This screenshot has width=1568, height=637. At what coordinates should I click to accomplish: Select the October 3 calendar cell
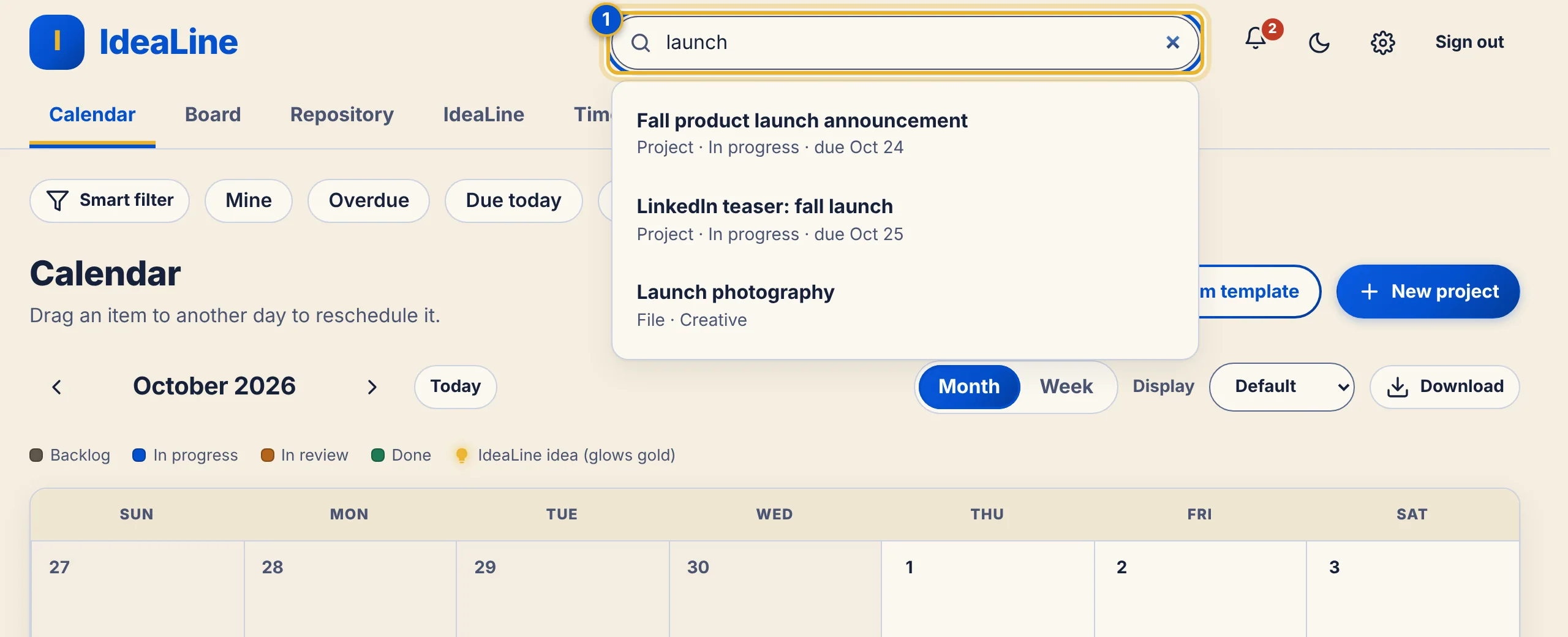click(x=1412, y=589)
